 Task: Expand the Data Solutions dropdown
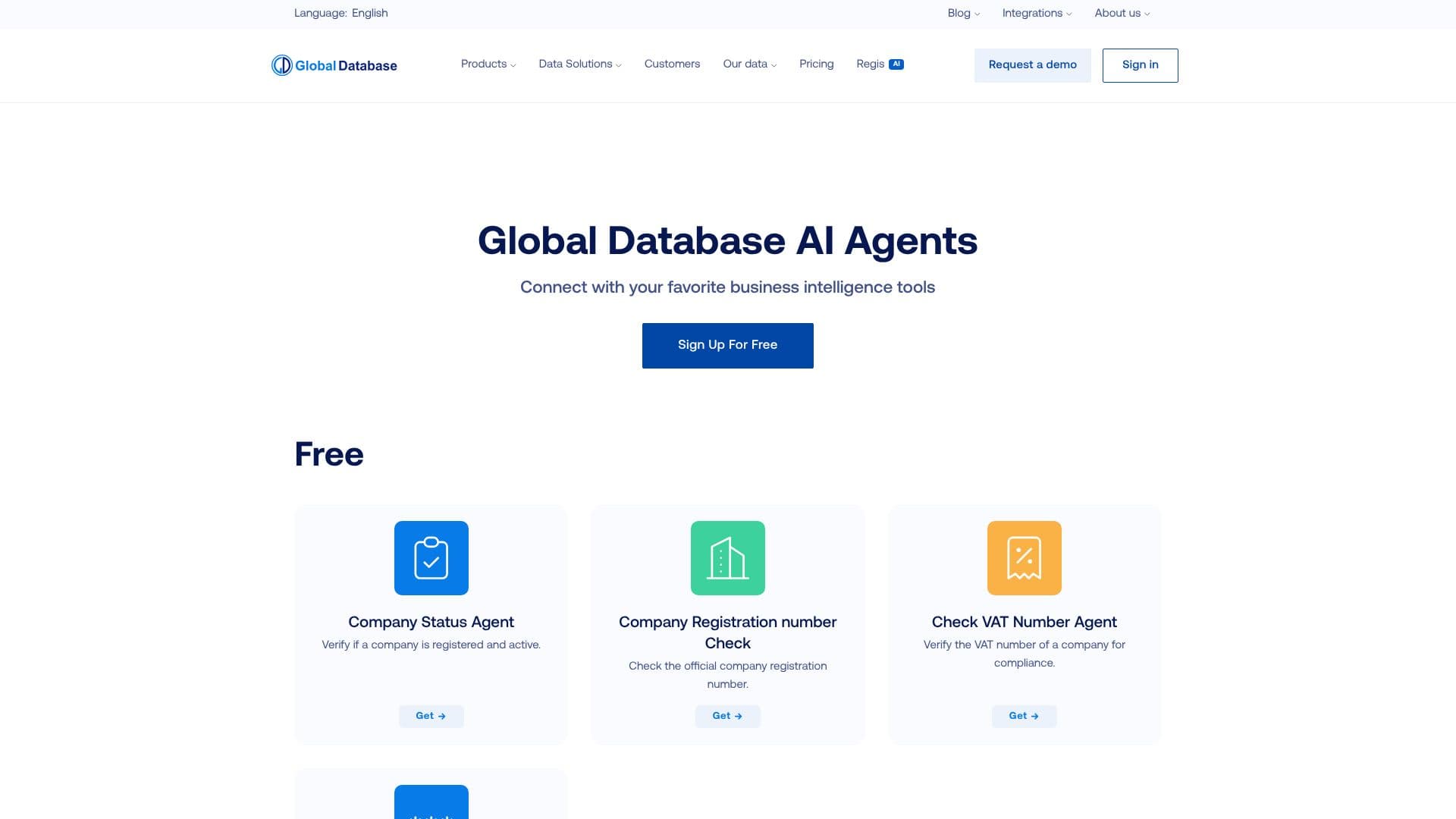coord(580,64)
